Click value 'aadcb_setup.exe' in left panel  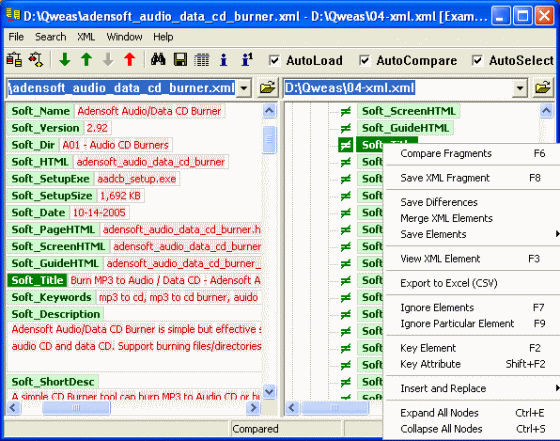coord(137,179)
